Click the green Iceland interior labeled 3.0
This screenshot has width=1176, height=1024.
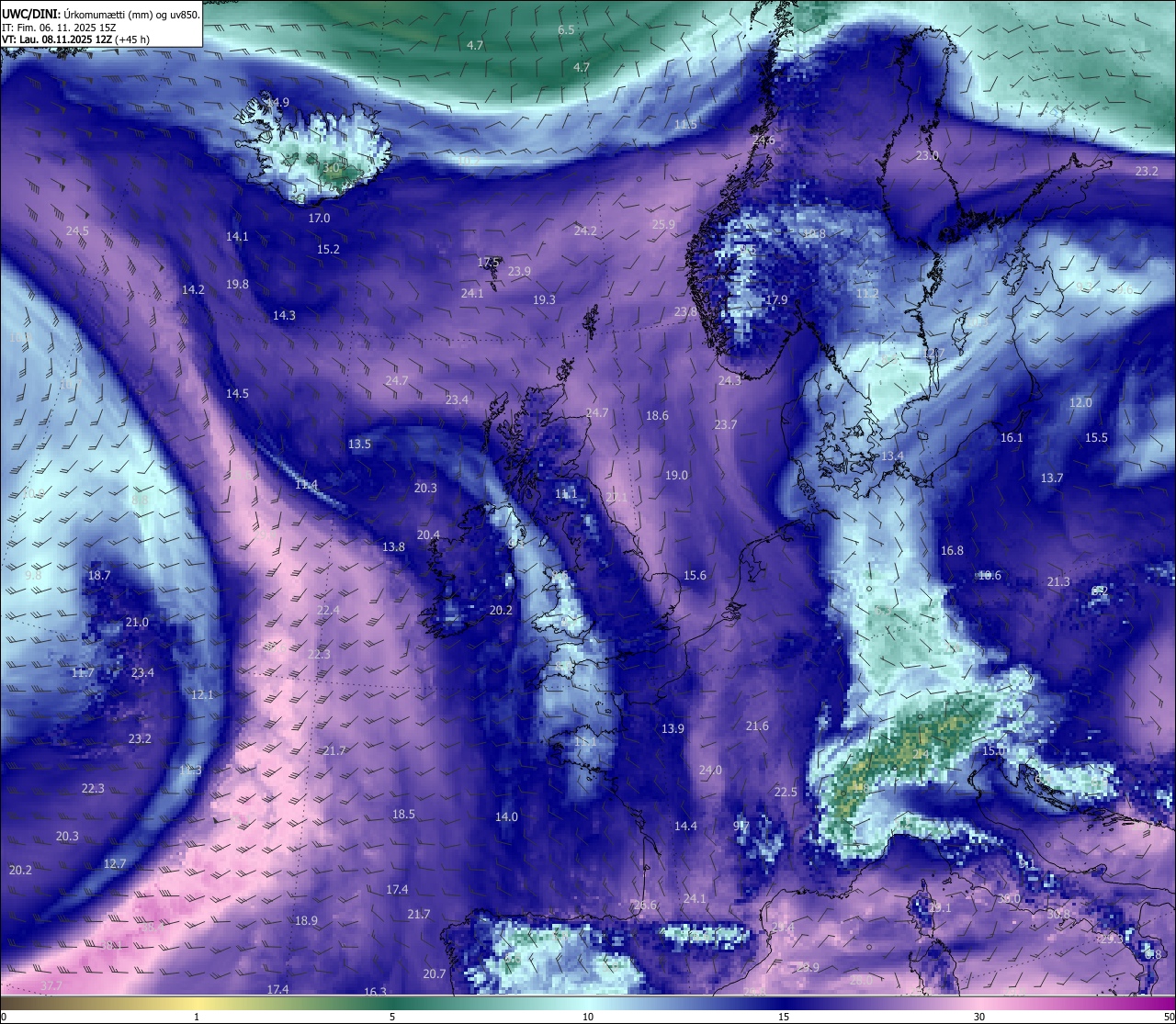click(x=331, y=169)
